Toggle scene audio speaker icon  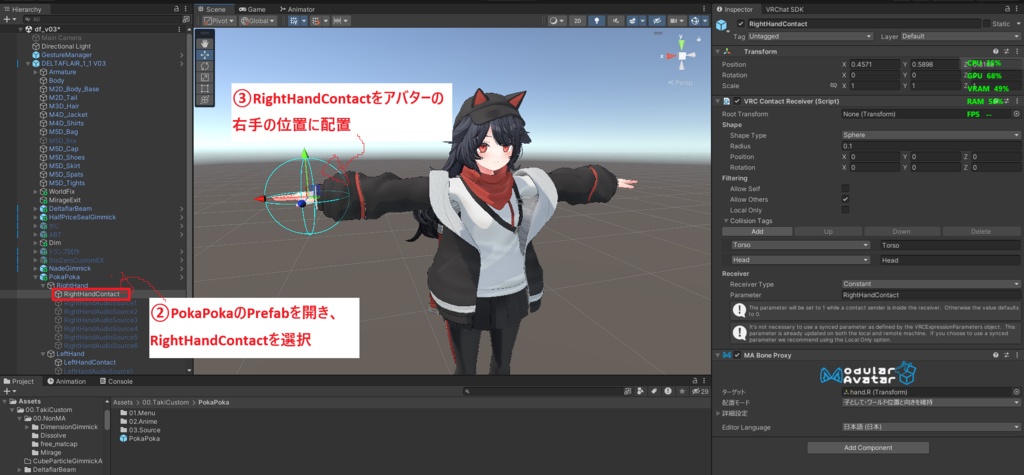615,21
